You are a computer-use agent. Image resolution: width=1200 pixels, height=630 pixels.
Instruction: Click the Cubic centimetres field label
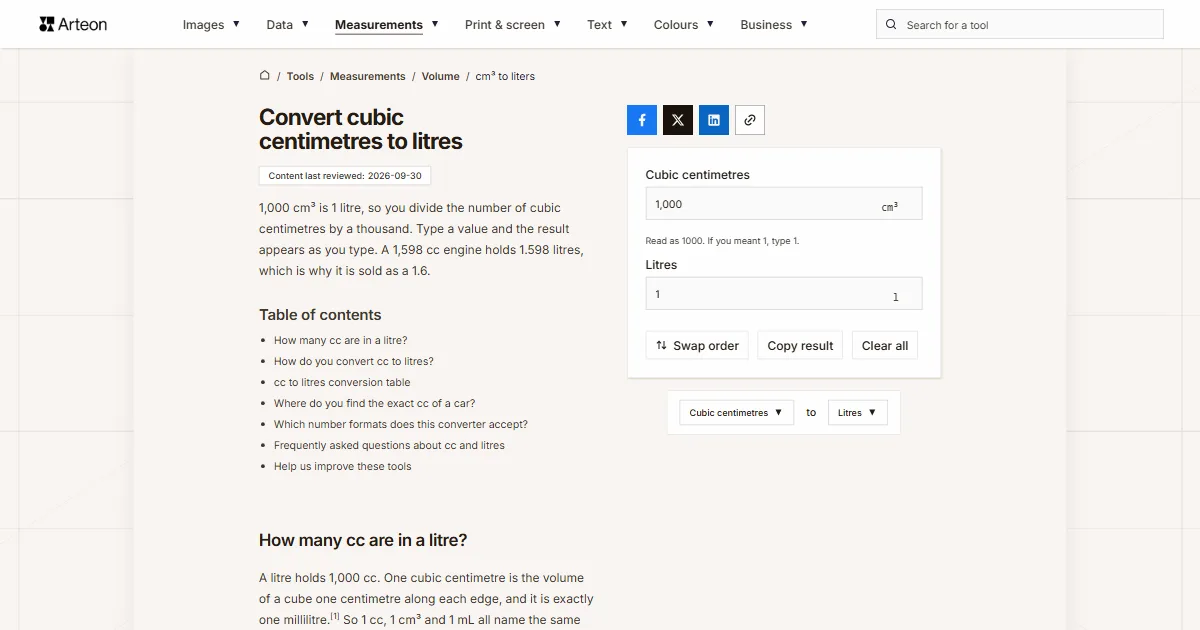click(698, 175)
